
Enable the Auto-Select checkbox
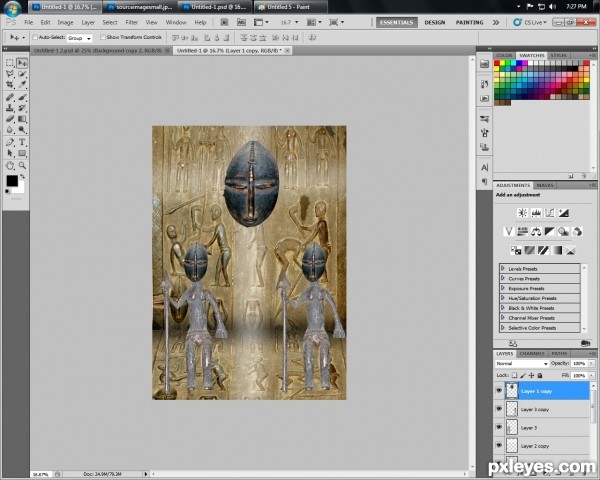(35, 37)
